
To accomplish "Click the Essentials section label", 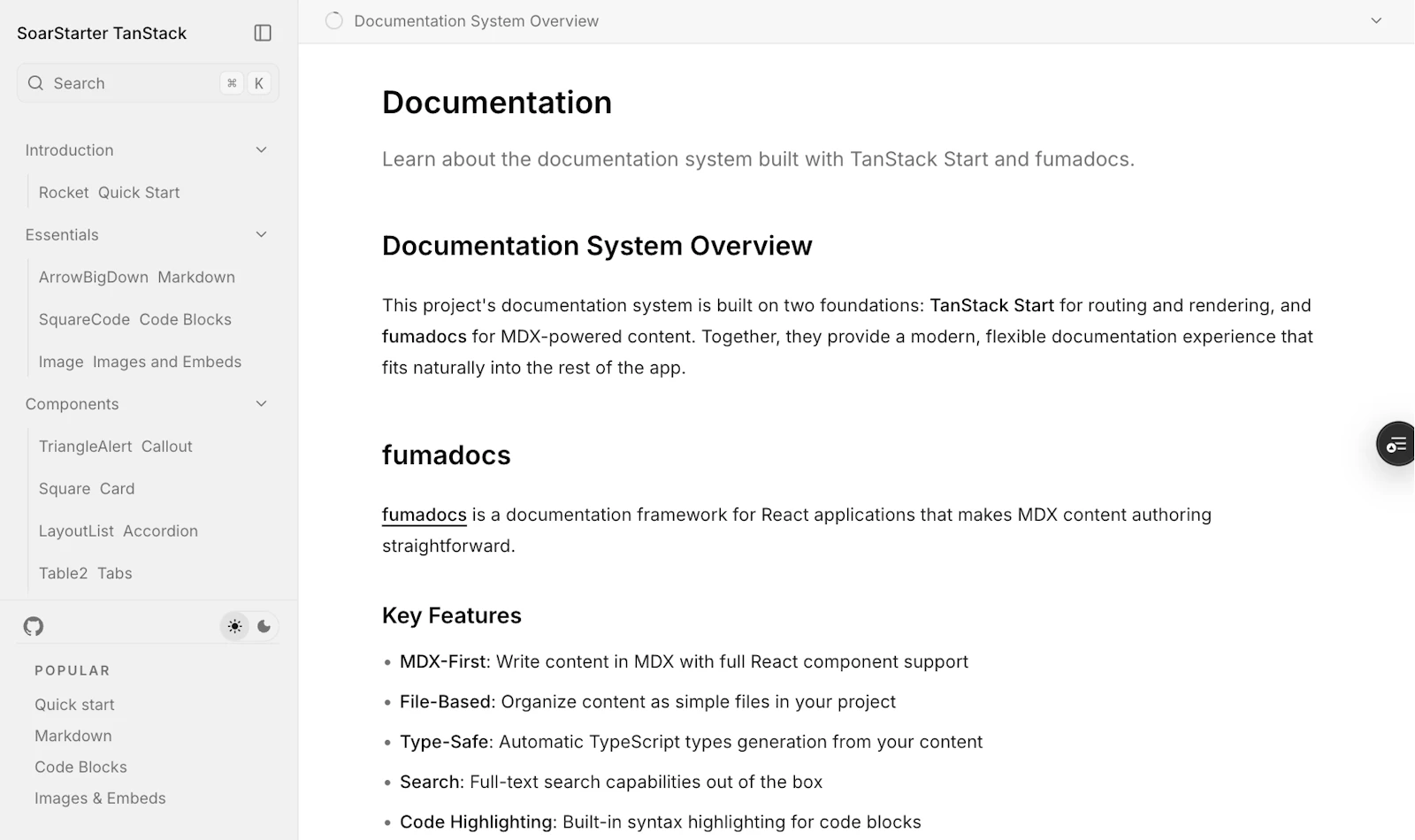I will (x=62, y=234).
